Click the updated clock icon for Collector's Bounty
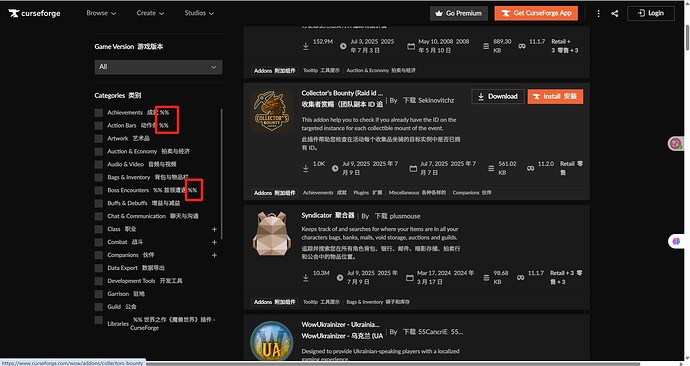Image resolution: width=690 pixels, height=366 pixels. click(x=335, y=168)
